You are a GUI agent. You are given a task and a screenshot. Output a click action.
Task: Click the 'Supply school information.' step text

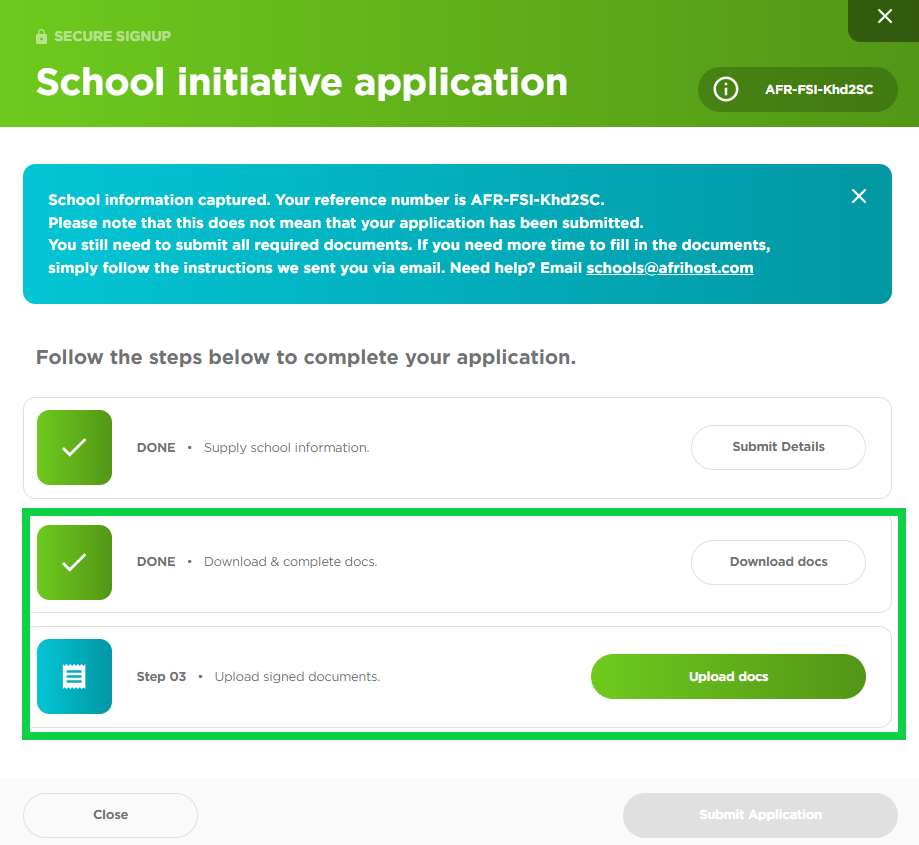(x=286, y=448)
